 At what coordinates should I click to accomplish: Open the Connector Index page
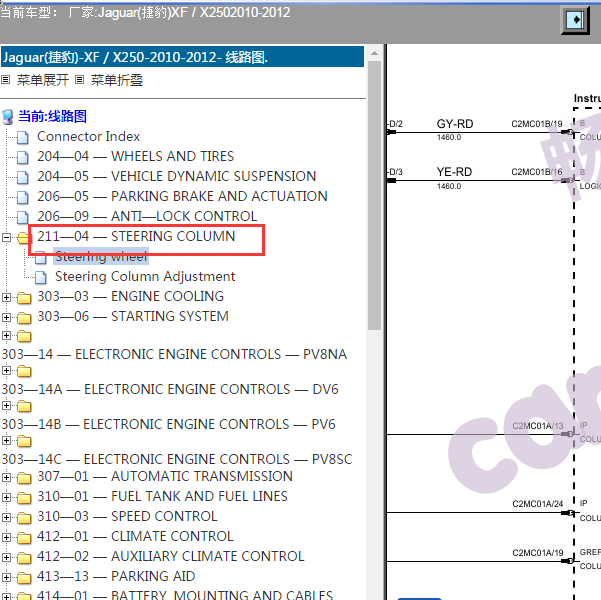(89, 136)
